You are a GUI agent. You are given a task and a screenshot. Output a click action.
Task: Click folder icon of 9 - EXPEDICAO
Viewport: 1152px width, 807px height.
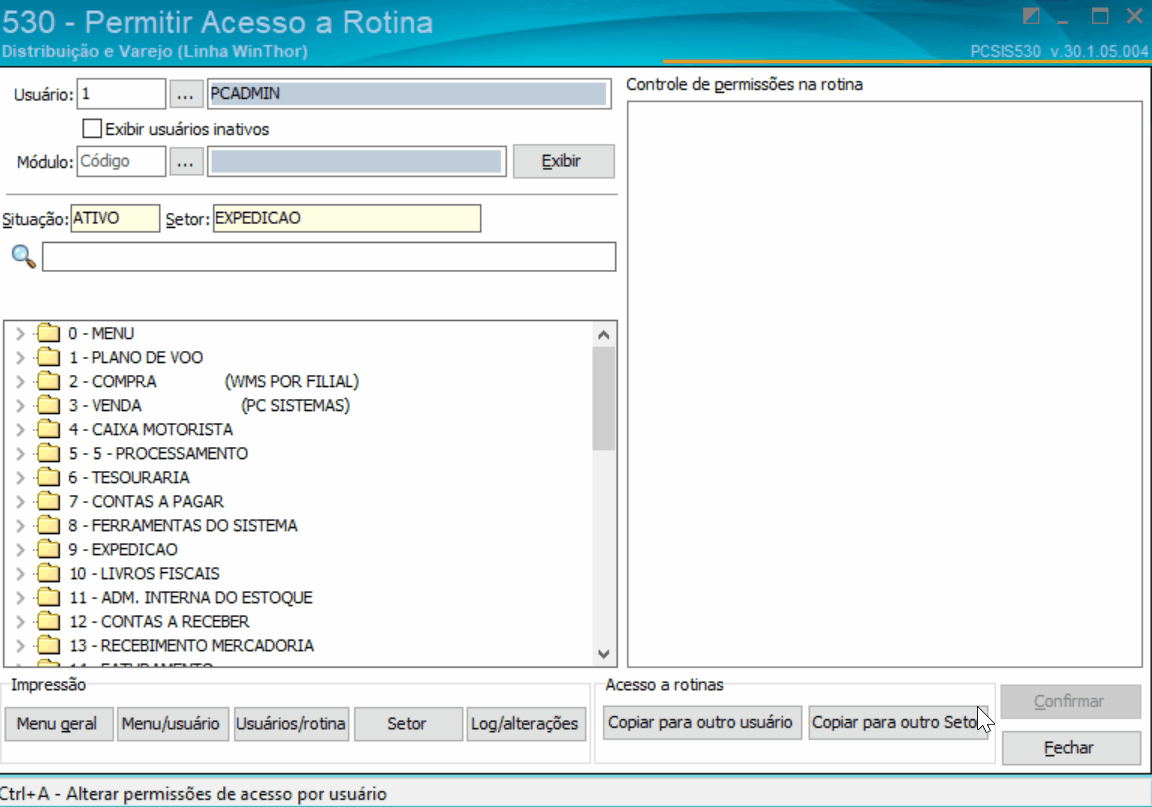[48, 549]
